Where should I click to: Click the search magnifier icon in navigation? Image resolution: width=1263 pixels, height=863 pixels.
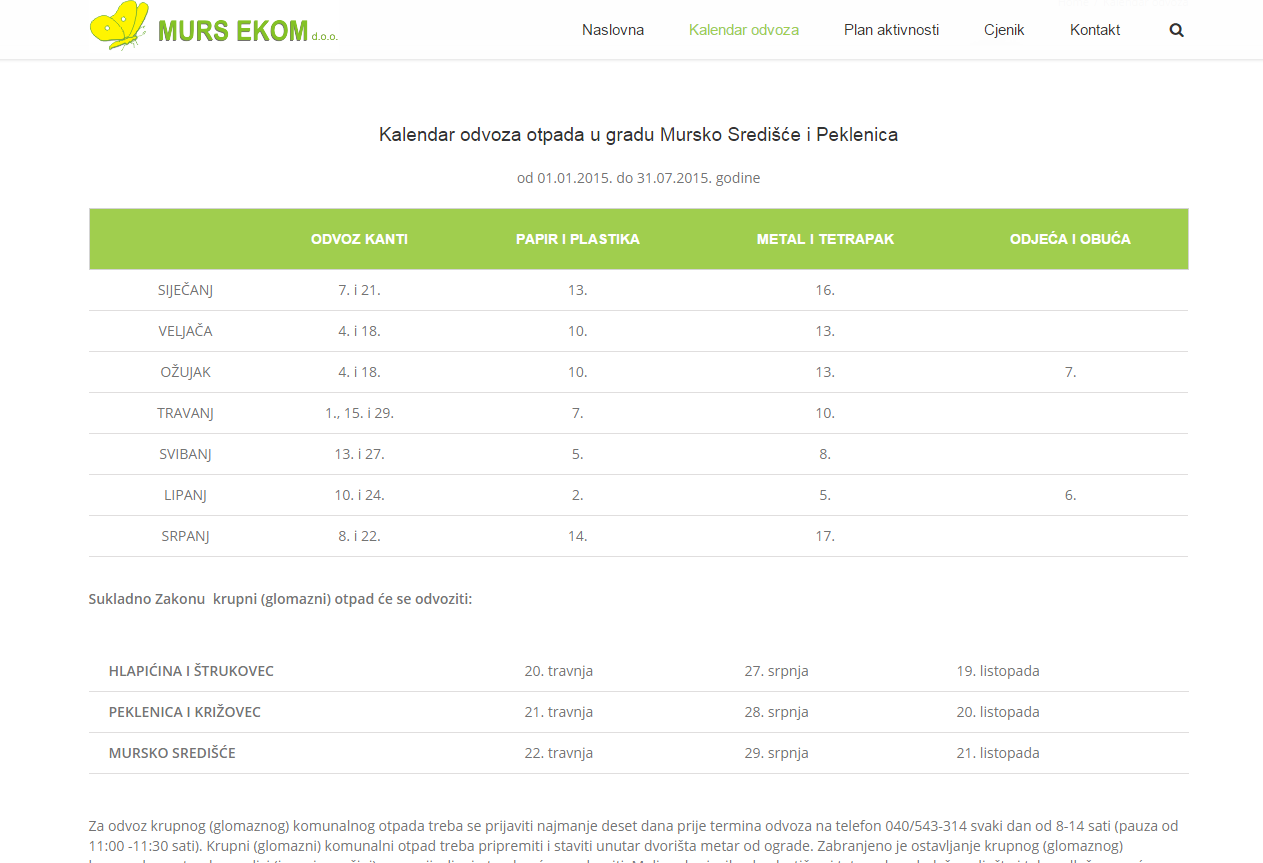click(x=1176, y=30)
